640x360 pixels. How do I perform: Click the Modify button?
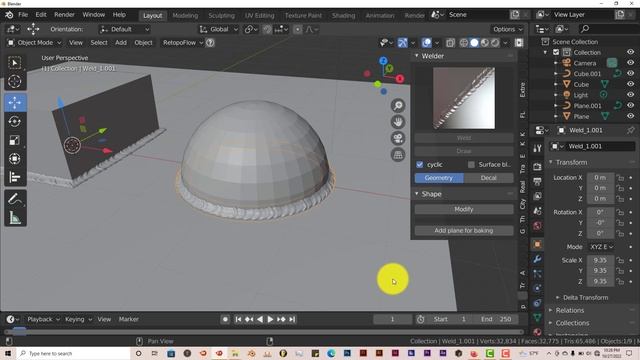(x=464, y=209)
